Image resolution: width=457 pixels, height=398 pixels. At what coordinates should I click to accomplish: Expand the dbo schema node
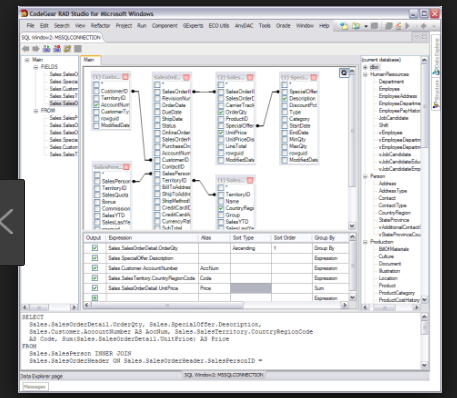[365, 67]
